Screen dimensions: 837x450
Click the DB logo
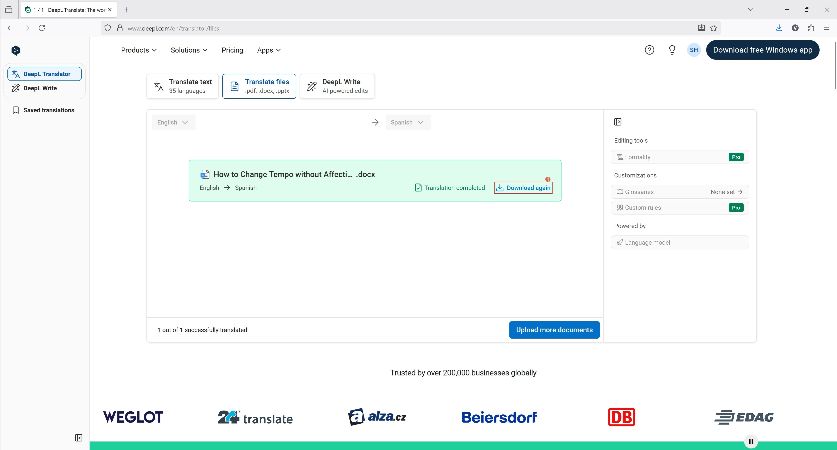(621, 417)
